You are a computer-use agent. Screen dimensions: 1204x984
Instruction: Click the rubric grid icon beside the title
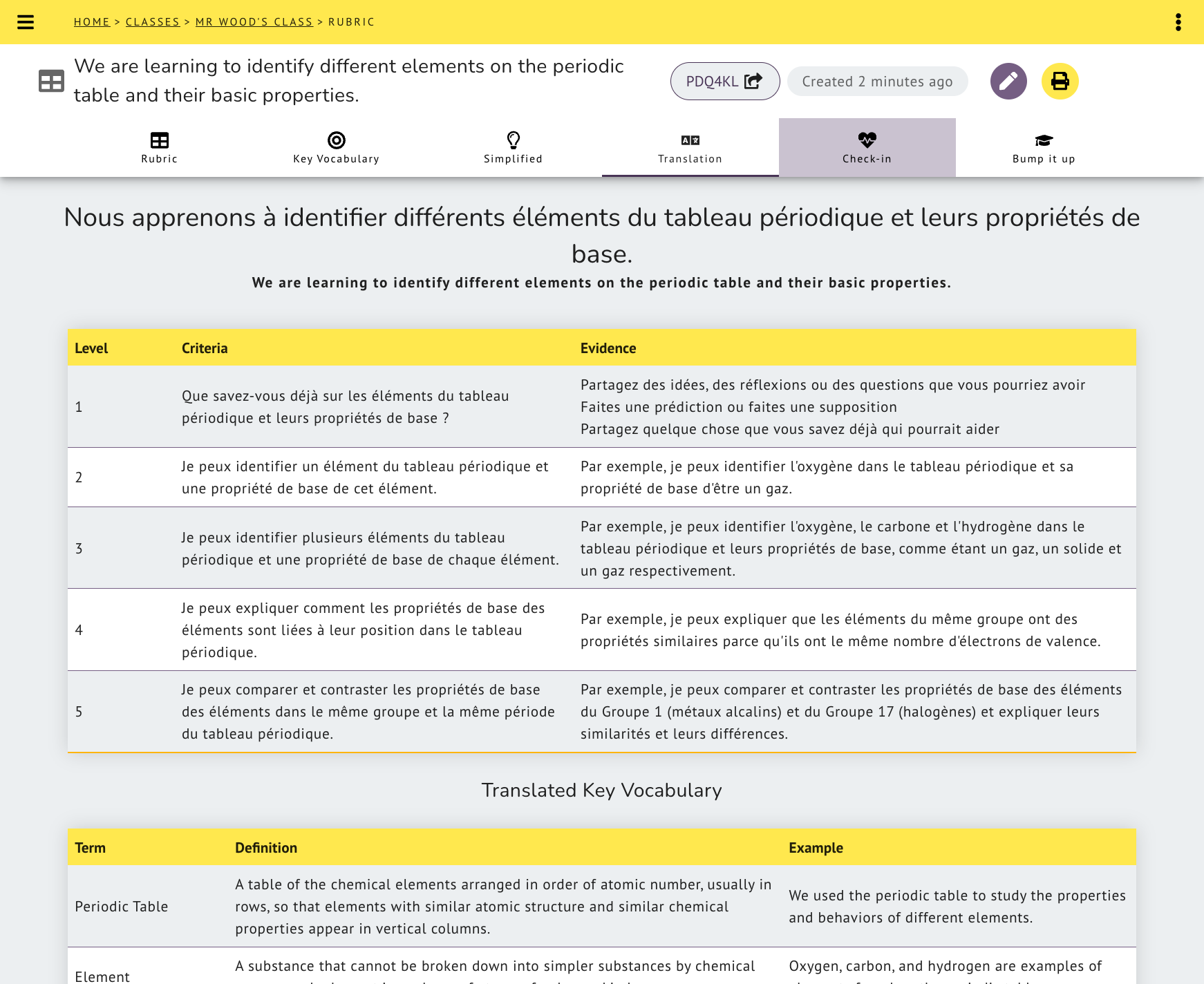(51, 81)
